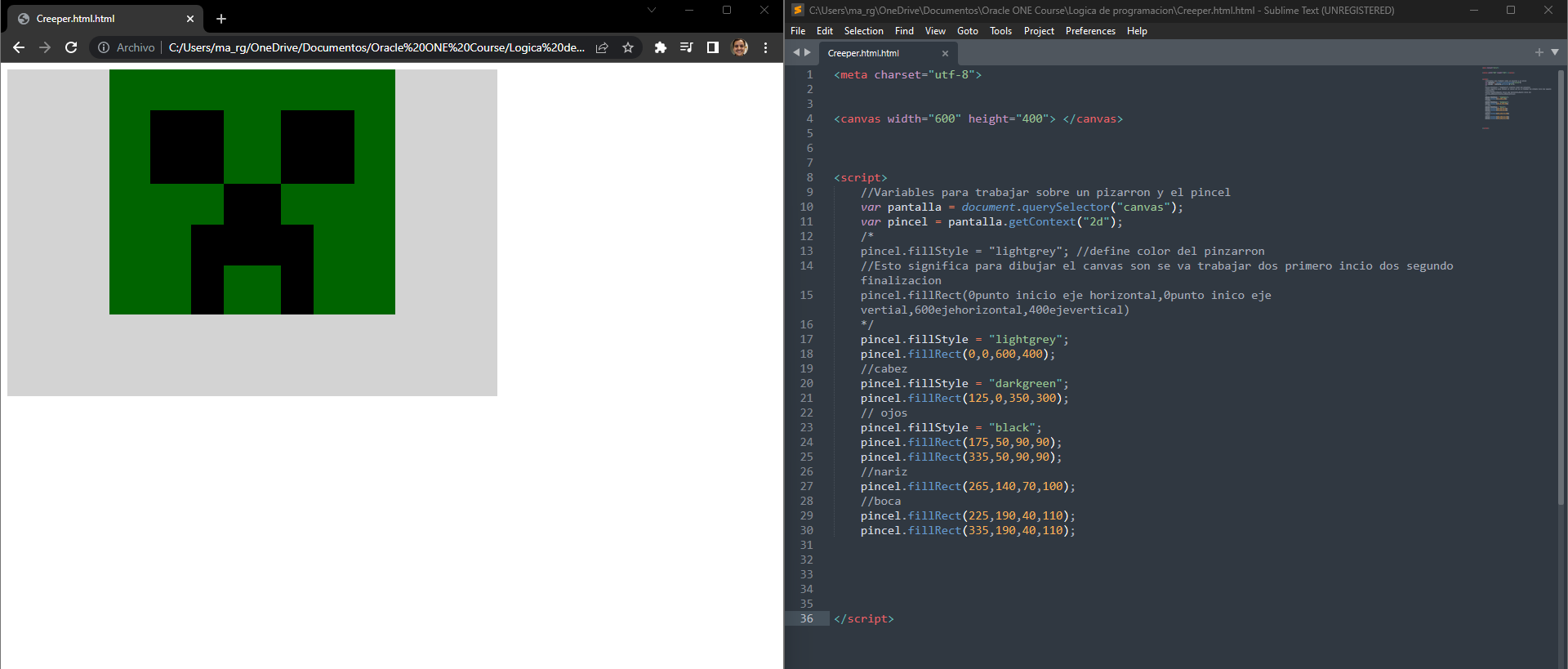
Task: Open the Help menu in Sublime Text
Action: pos(1137,31)
